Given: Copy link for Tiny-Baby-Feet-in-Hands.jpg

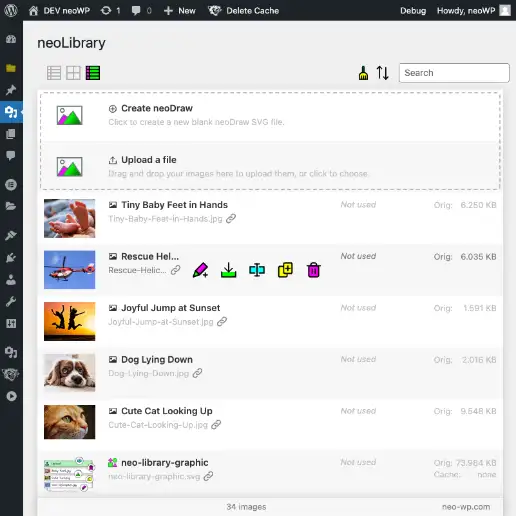Looking at the screenshot, I should [231, 219].
